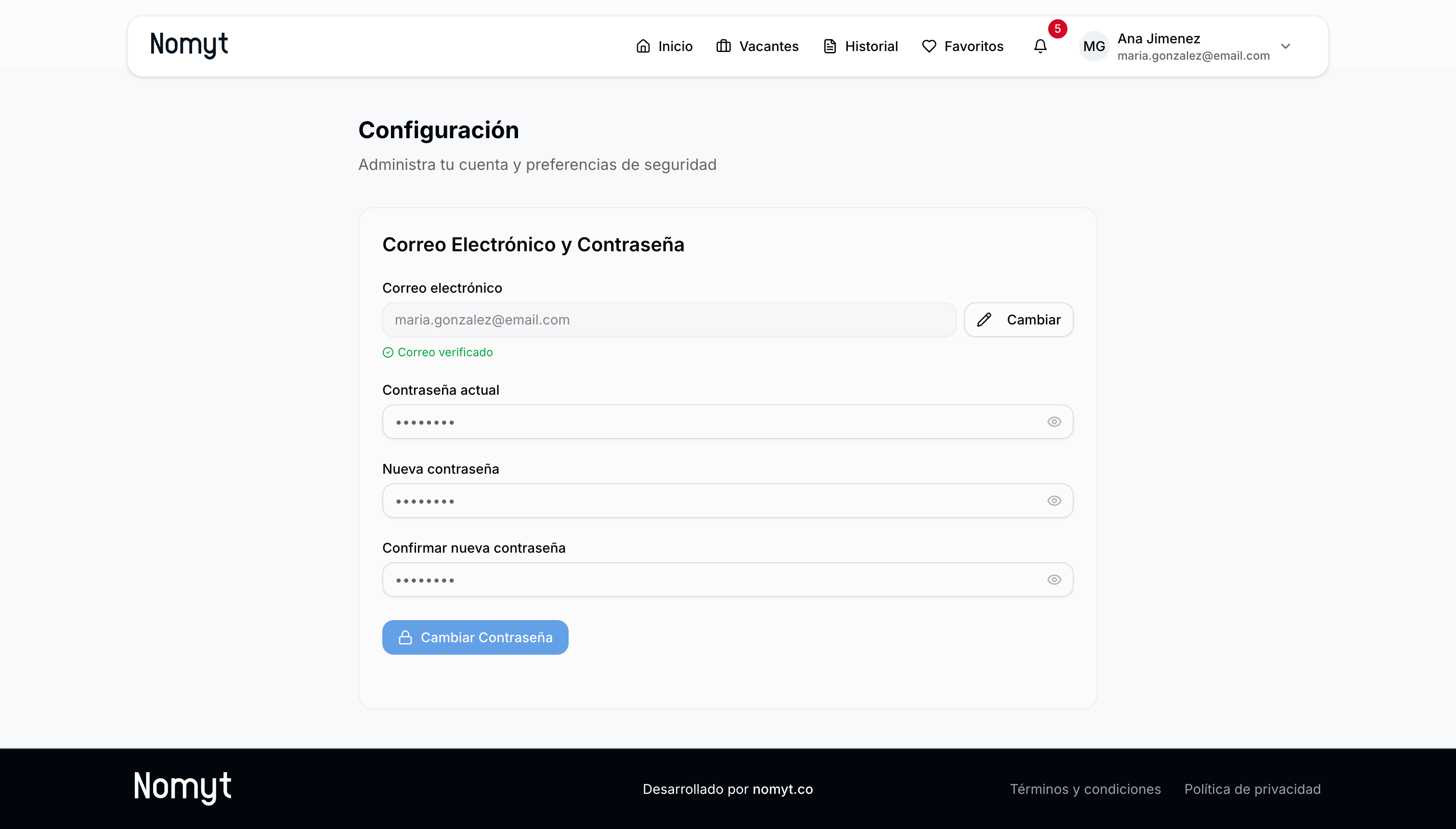Open the Historial page
Screen dimensions: 1456x829
860,46
